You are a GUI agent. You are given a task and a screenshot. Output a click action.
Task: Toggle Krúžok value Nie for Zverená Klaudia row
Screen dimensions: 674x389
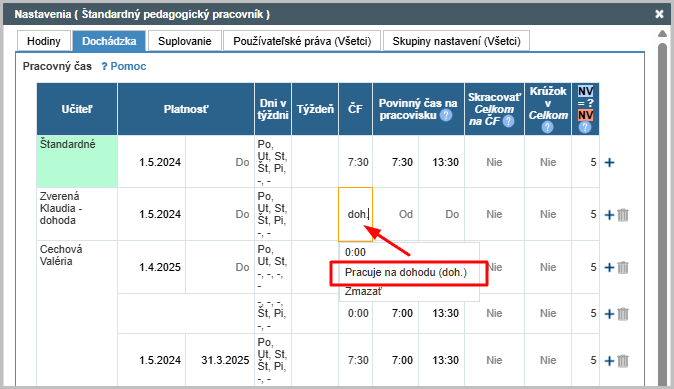click(x=548, y=214)
